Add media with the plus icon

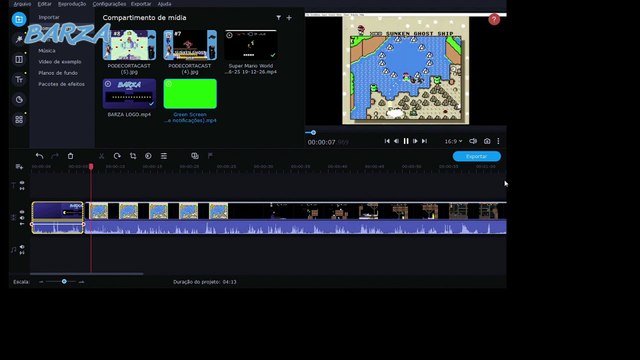tap(289, 18)
